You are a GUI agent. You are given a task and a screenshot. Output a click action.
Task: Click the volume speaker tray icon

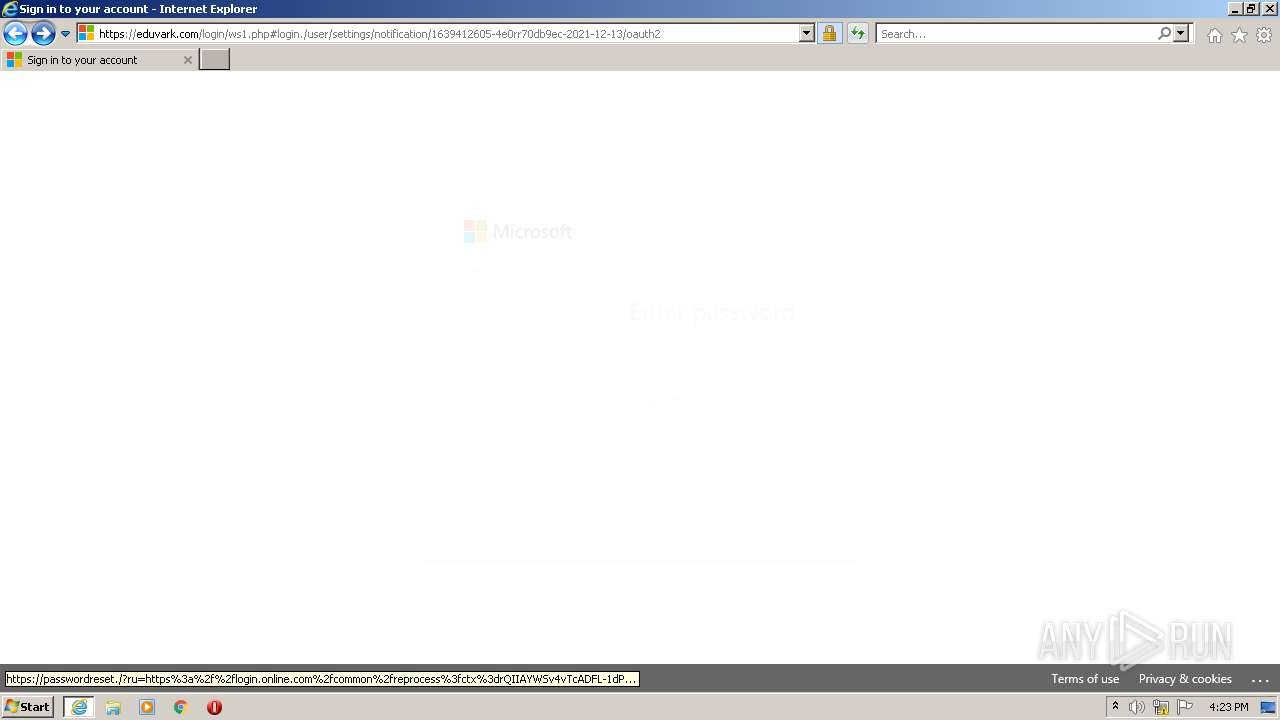point(1137,707)
